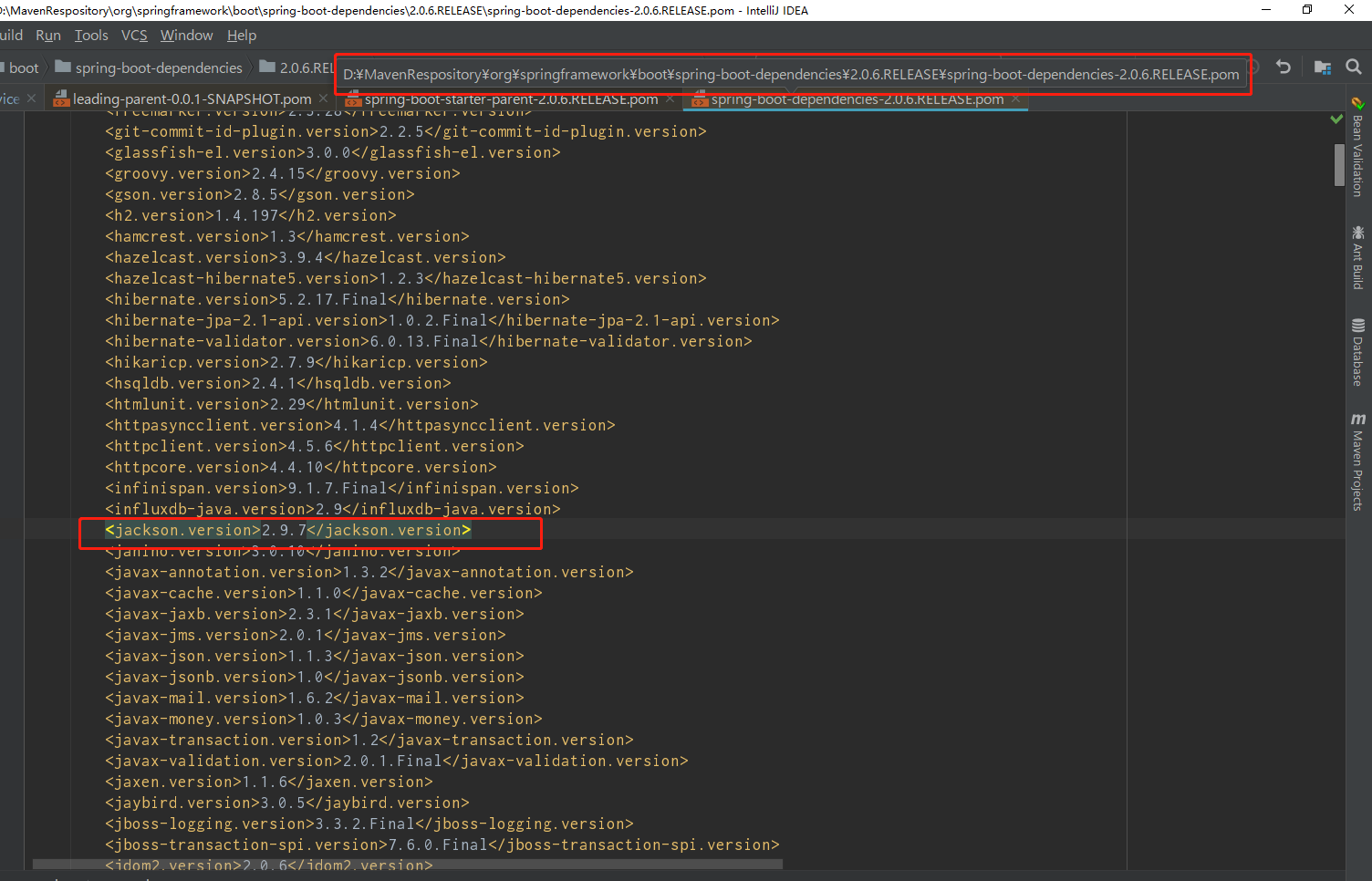Click the h2.version 1.4.197 line
The image size is (1372, 881).
251,215
